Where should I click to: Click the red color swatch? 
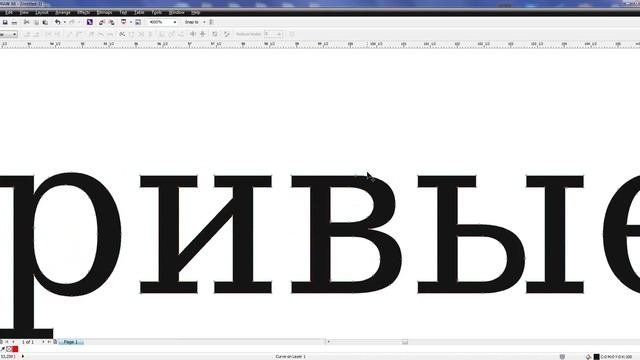tap(15, 349)
